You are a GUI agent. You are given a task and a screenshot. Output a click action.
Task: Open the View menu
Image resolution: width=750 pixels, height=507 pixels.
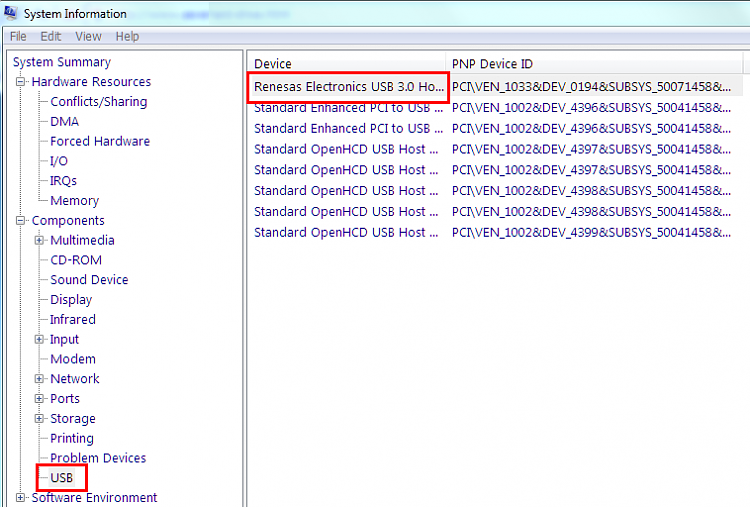tap(88, 36)
